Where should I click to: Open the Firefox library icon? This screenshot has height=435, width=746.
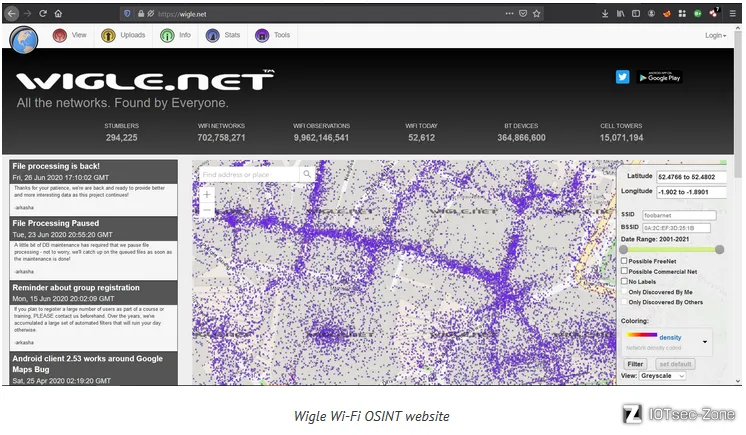pos(620,13)
